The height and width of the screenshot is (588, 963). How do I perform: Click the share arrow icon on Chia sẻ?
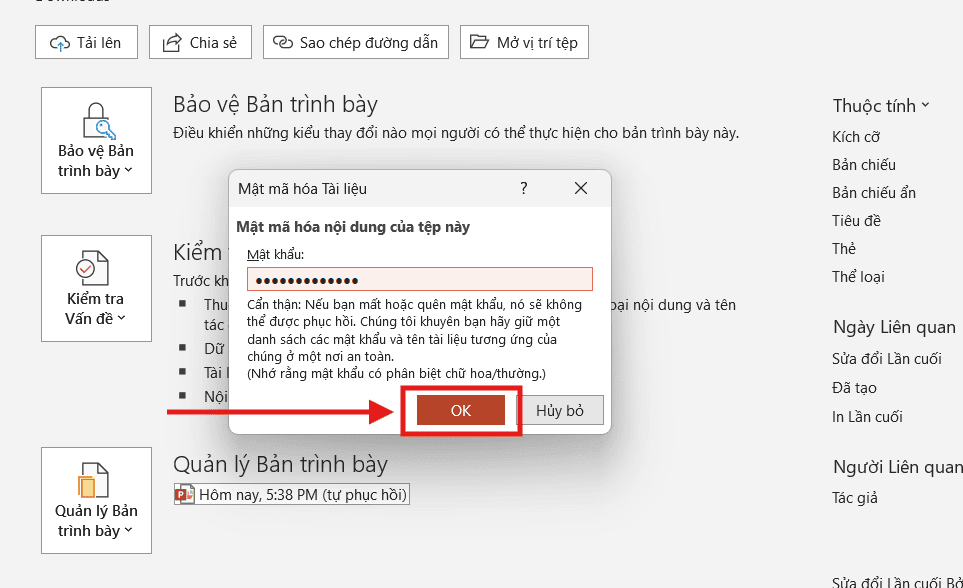[171, 42]
